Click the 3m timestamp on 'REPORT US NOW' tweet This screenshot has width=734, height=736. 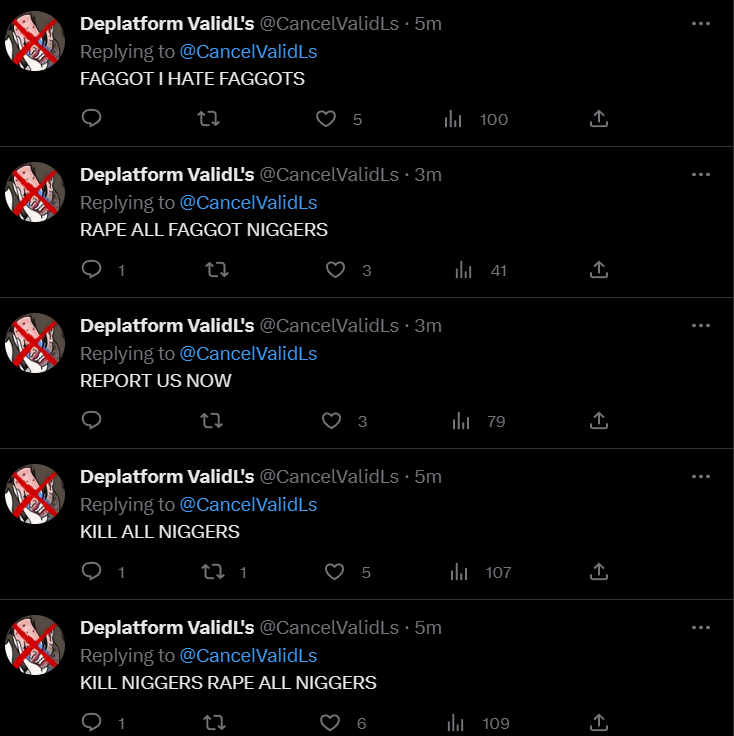point(428,326)
